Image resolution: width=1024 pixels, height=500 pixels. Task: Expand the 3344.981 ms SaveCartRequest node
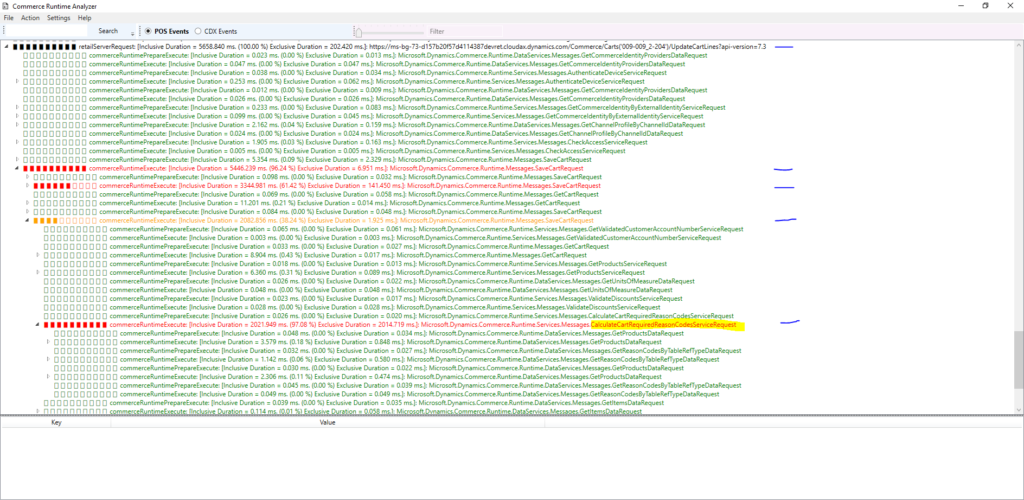(x=28, y=185)
